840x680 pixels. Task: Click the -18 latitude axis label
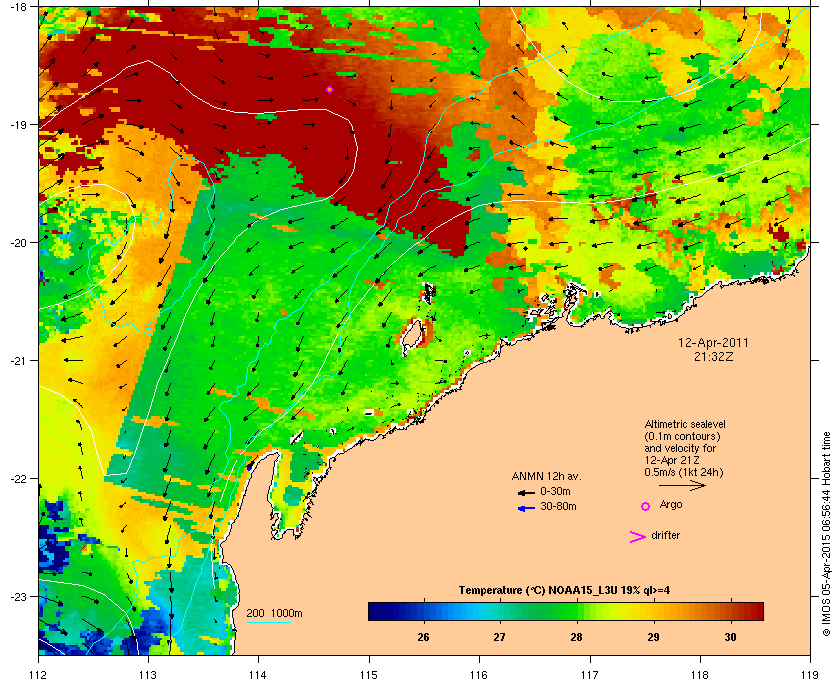pos(19,6)
